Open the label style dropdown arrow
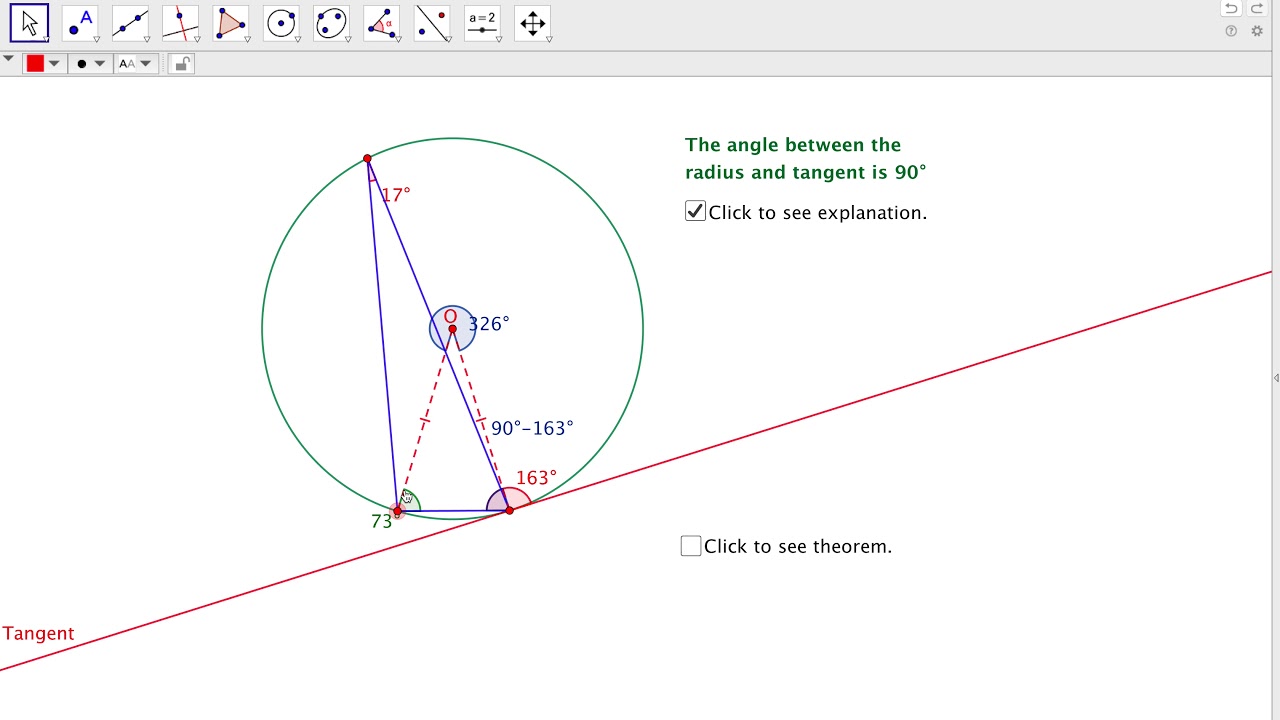Screen dimensions: 1280x720 (146, 64)
